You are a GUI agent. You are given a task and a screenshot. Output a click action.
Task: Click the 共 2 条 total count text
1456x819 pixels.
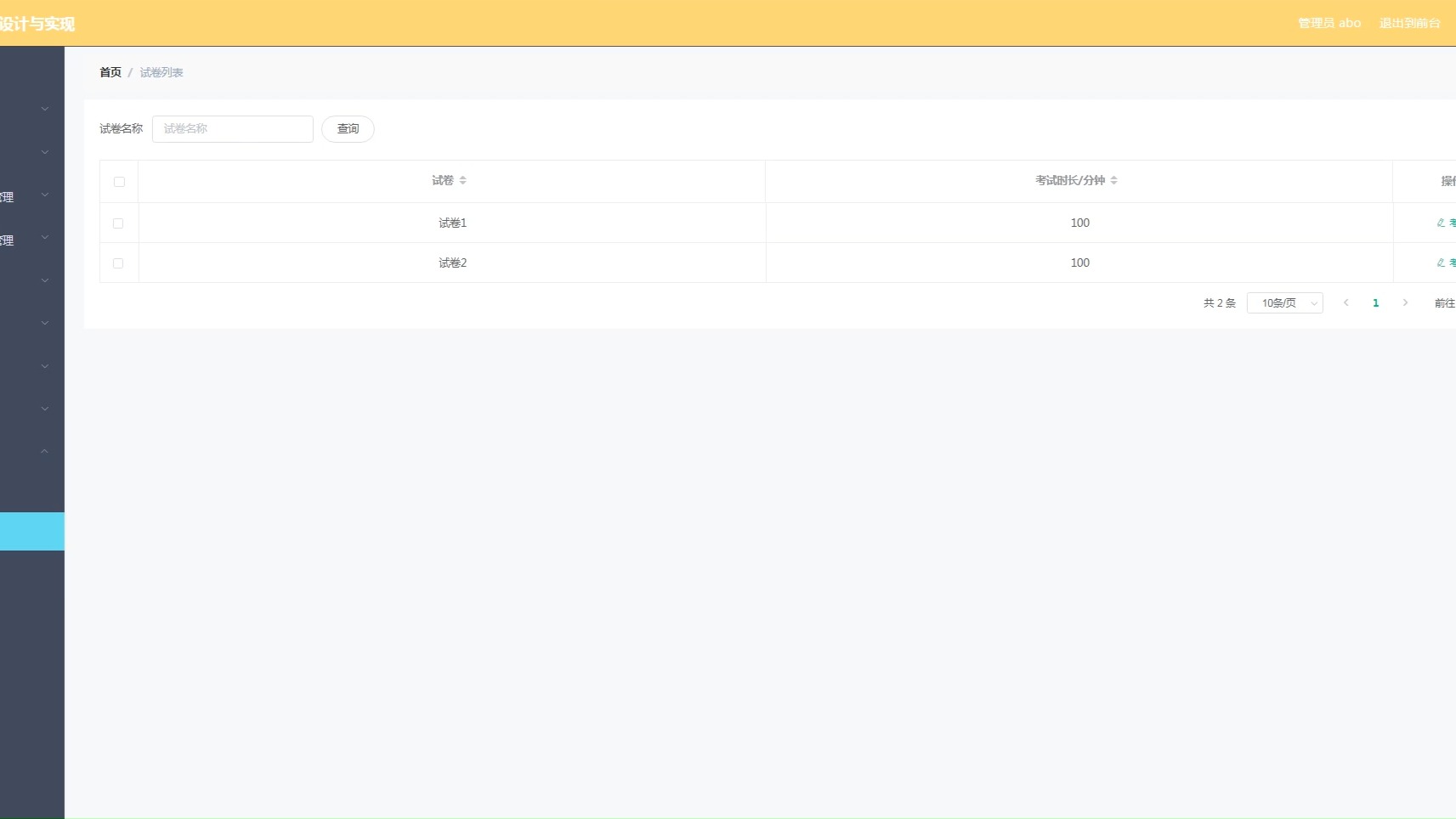(1220, 303)
